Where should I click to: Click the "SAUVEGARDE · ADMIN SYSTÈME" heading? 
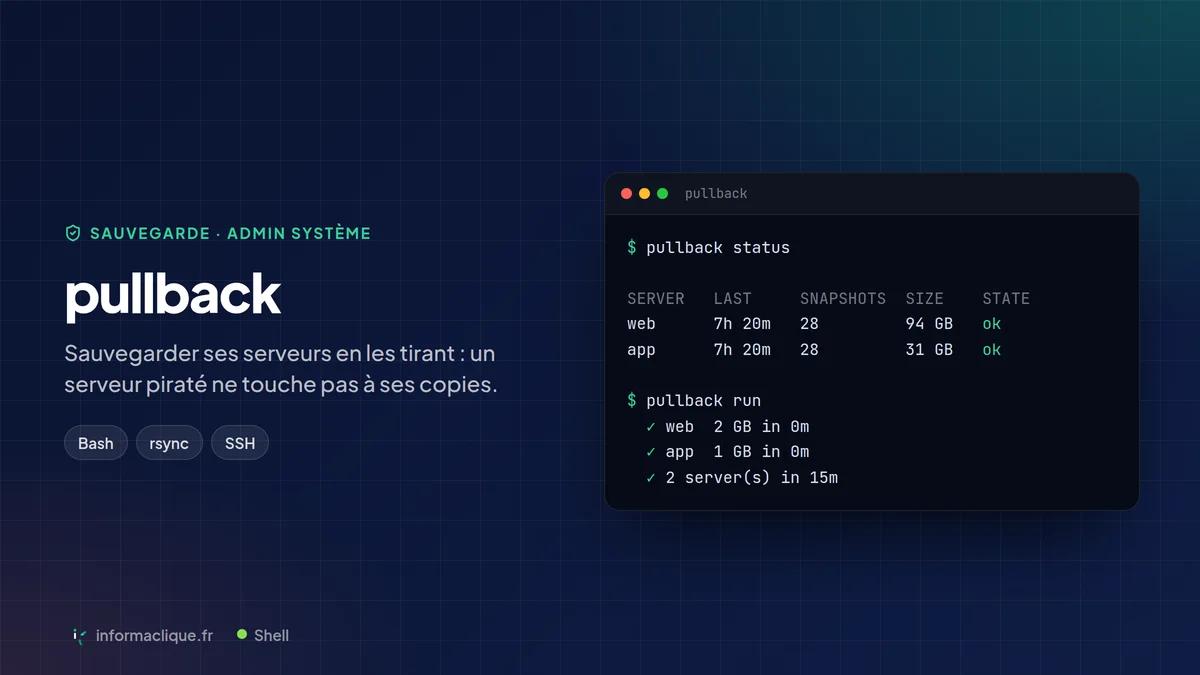click(230, 233)
